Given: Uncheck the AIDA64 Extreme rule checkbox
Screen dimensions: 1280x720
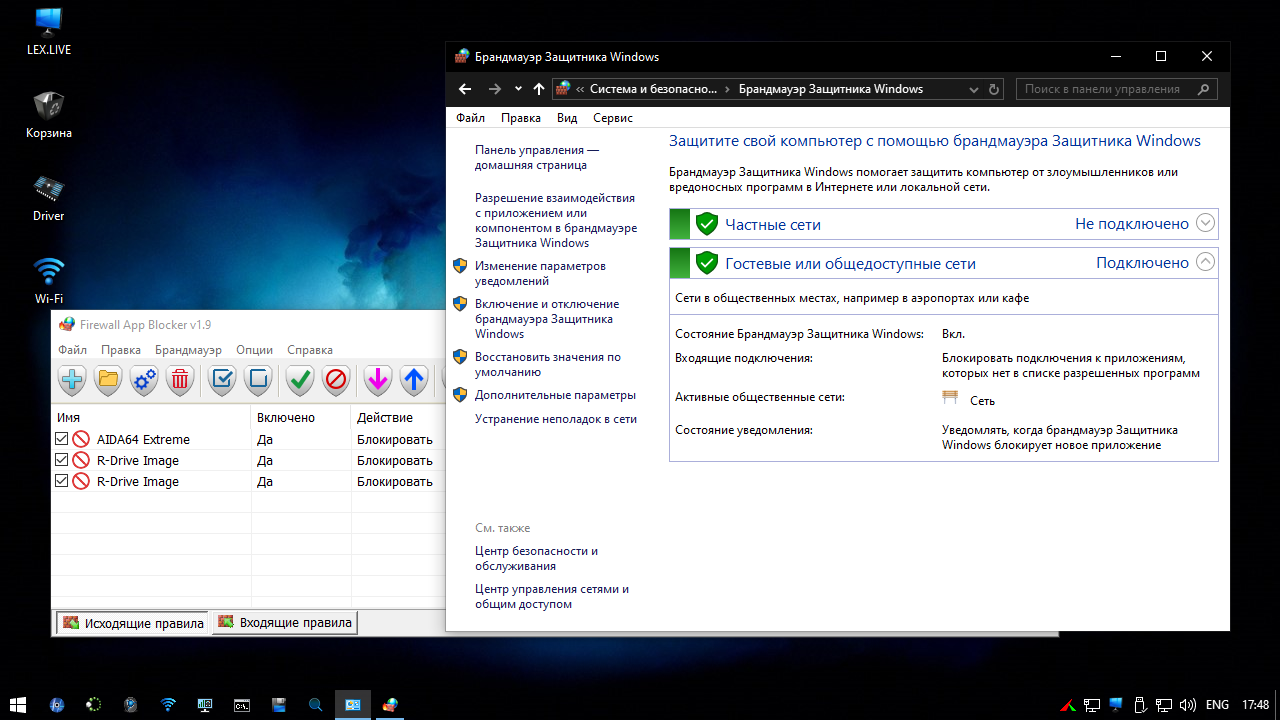Looking at the screenshot, I should click(x=62, y=439).
